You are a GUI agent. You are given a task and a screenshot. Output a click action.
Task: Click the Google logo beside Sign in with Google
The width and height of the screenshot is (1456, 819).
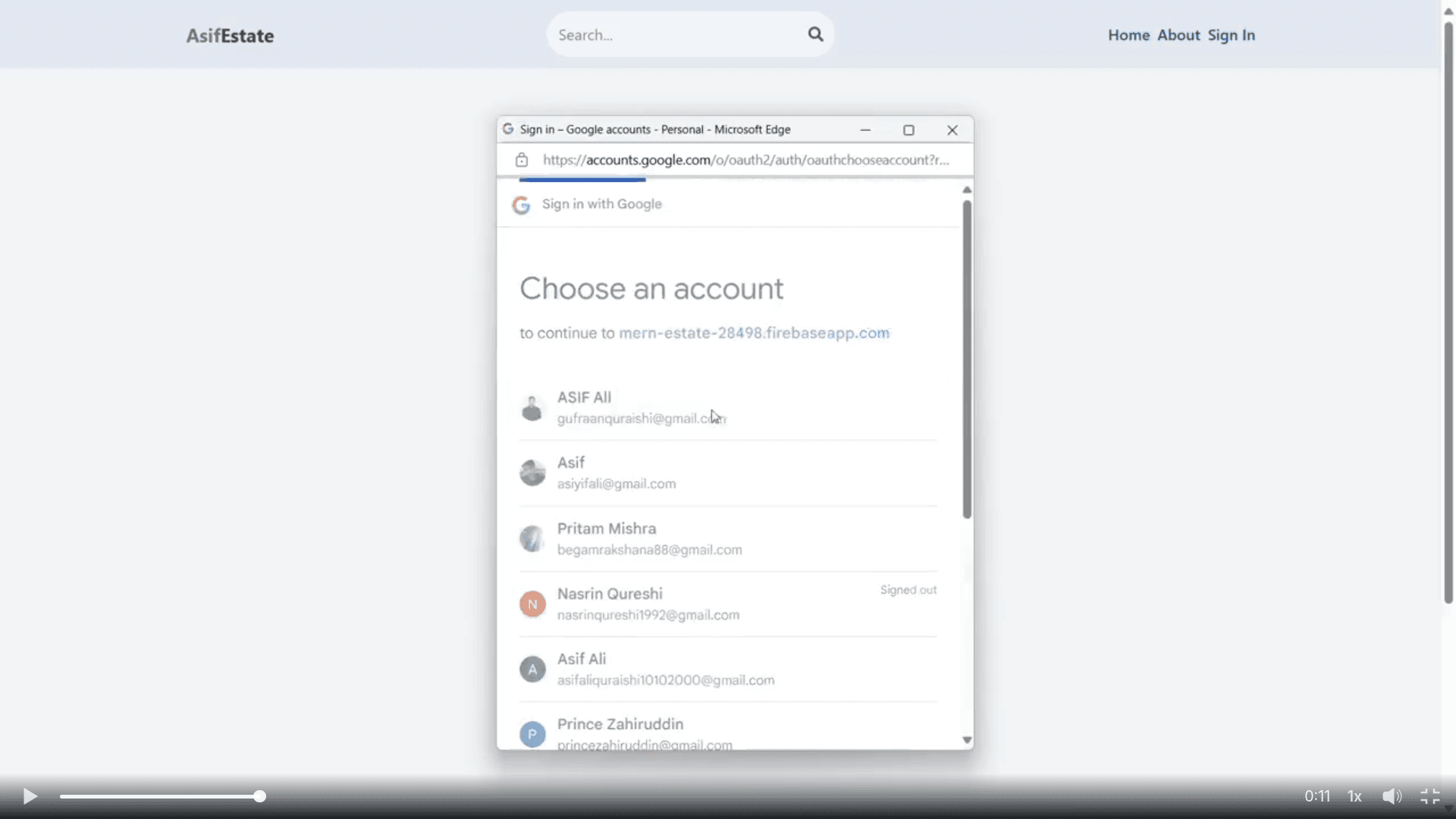click(x=521, y=205)
